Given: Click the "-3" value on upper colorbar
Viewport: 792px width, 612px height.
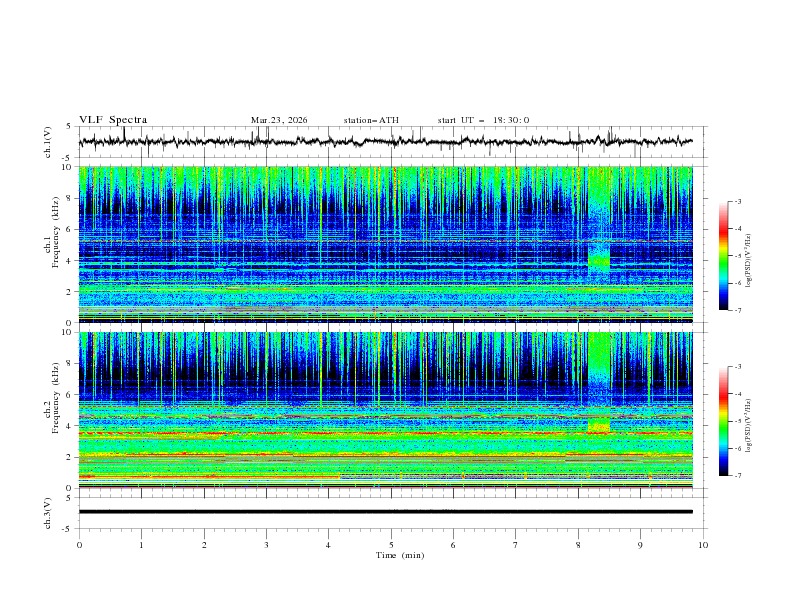Looking at the screenshot, I should (x=737, y=201).
